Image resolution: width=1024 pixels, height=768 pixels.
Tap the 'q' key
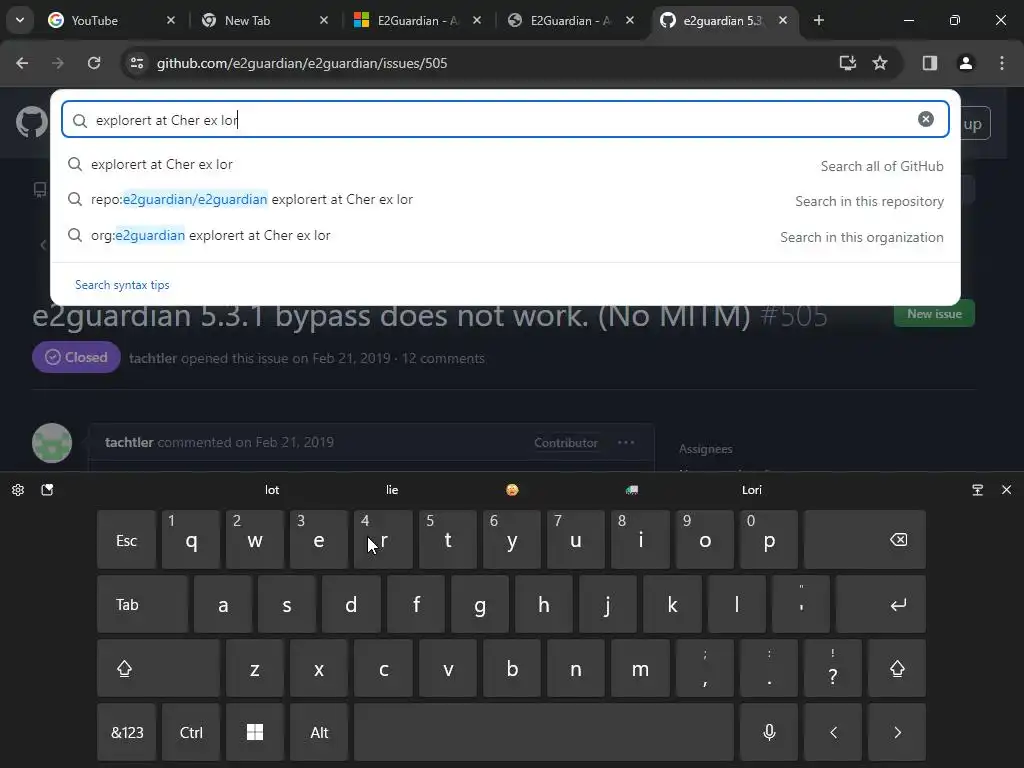click(191, 540)
